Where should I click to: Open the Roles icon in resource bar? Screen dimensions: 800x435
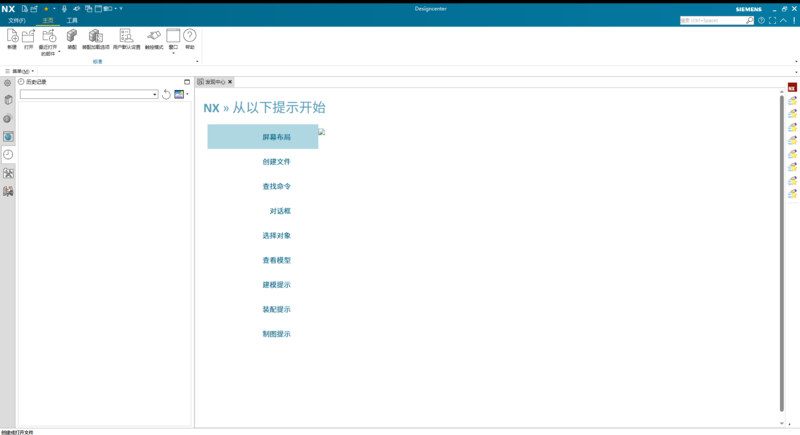8,173
